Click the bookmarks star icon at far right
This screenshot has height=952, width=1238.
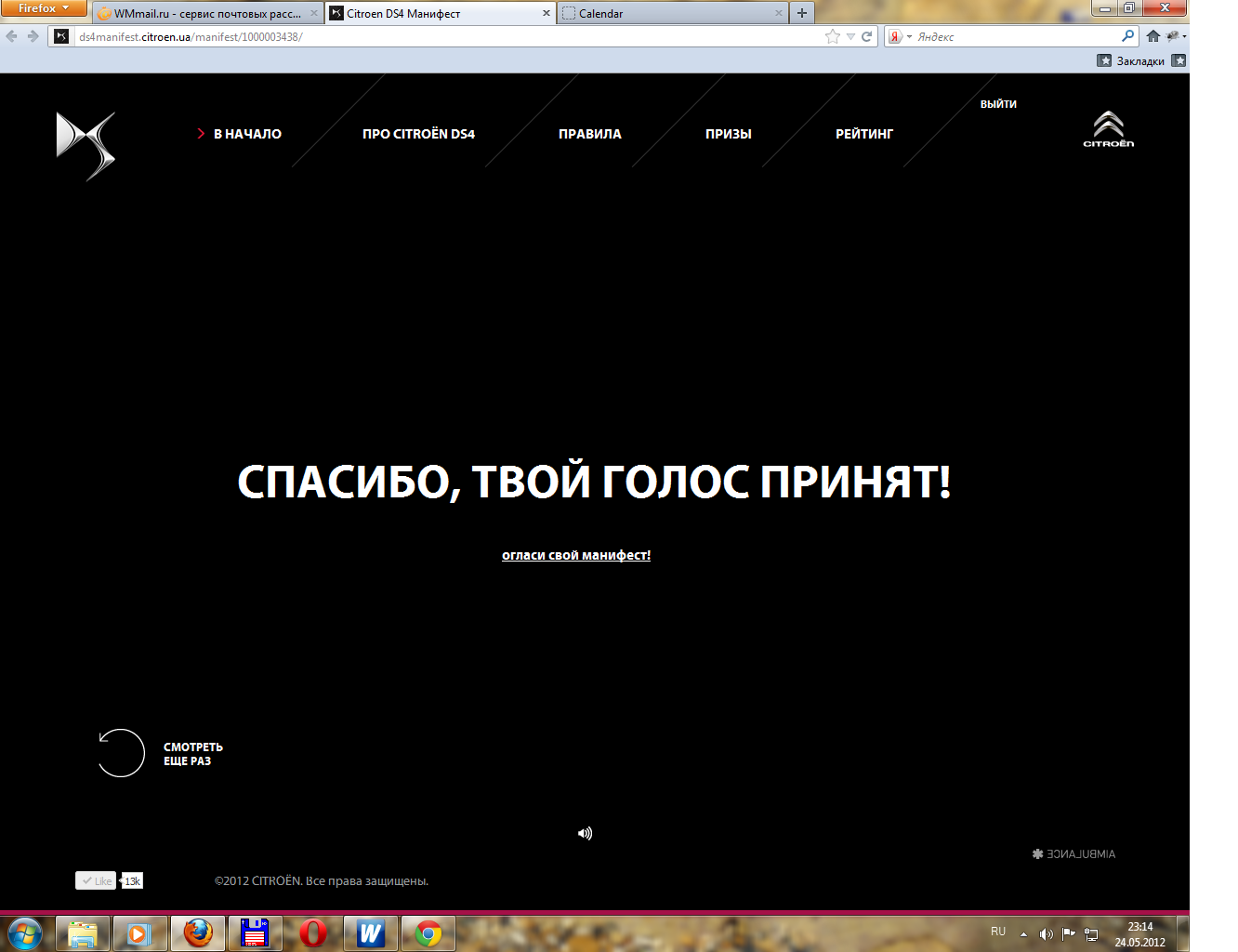tap(1179, 60)
